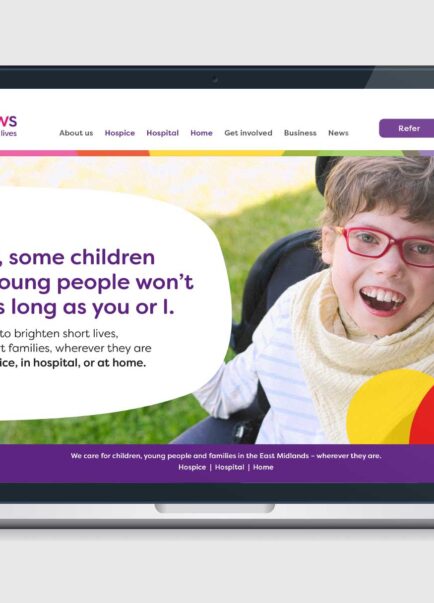Click the yellow circle graphic on the photo
434x603 pixels.
pyautogui.click(x=384, y=408)
